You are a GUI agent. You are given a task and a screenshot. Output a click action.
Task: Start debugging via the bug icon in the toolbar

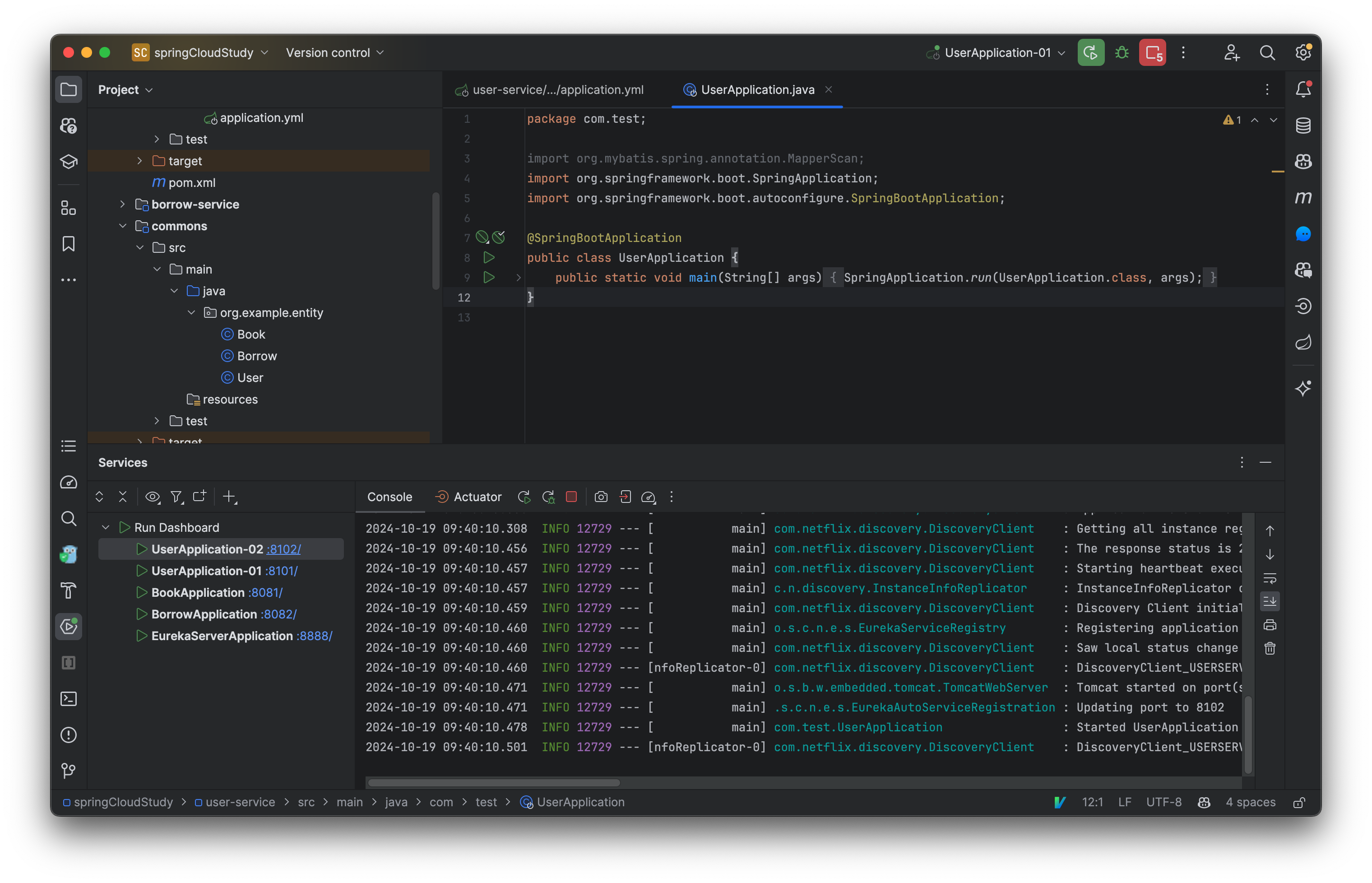click(x=1122, y=52)
